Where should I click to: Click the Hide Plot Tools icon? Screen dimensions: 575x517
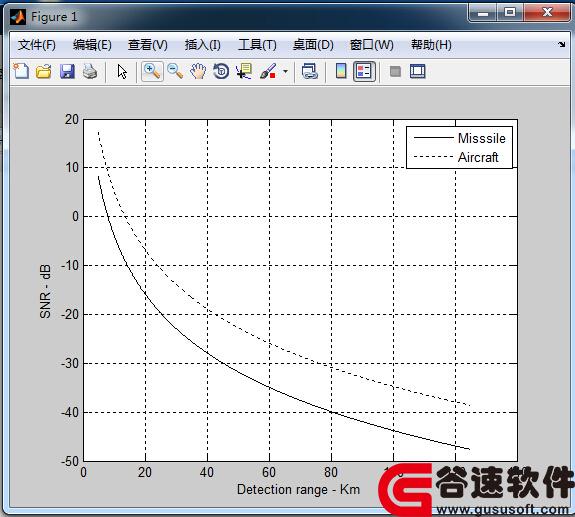coord(395,71)
